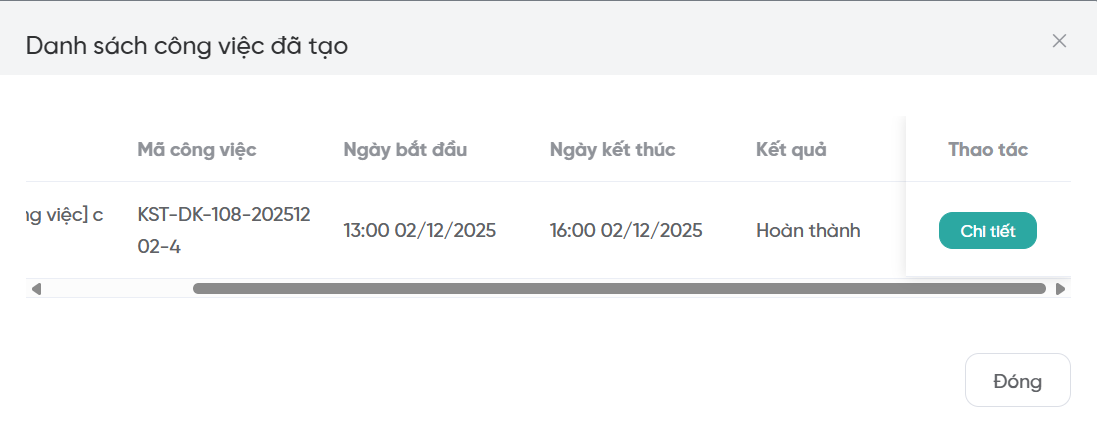Select the job code KST-DK-108-20251202-4 cell

pos(224,230)
